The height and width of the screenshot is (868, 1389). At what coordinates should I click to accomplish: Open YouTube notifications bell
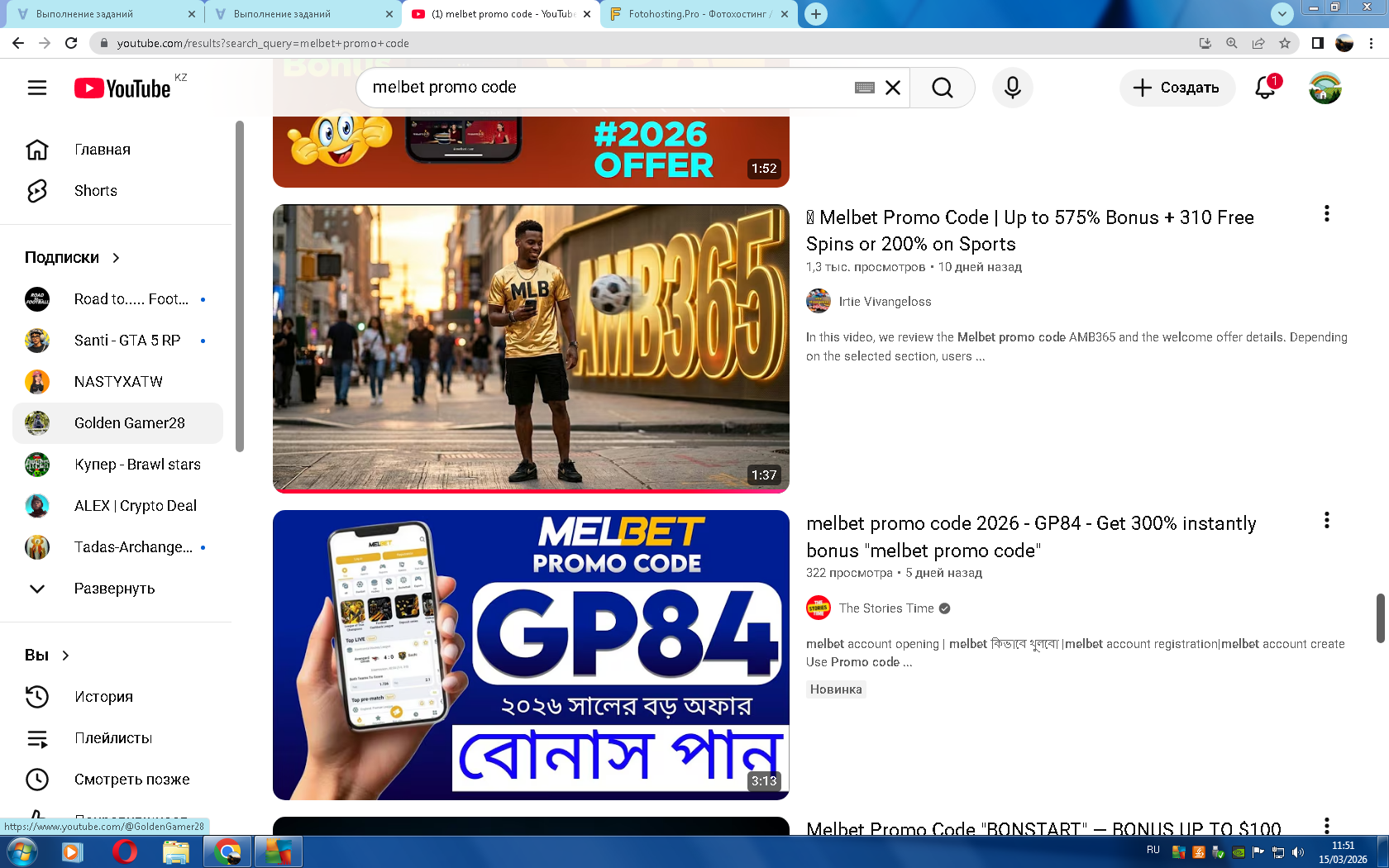[1266, 88]
